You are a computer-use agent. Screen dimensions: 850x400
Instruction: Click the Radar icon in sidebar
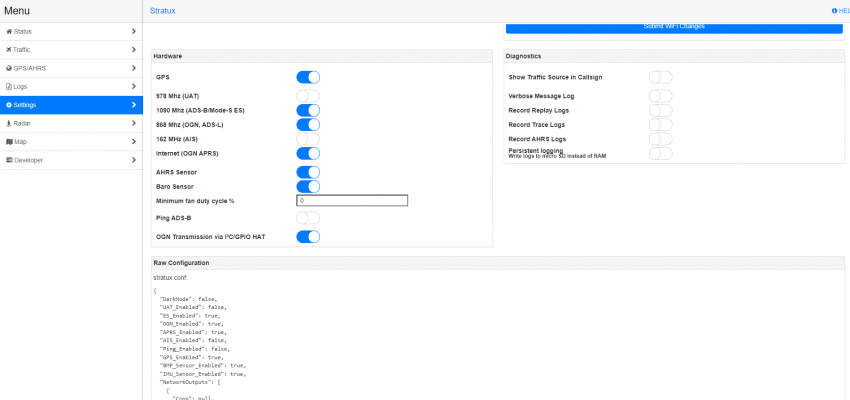pyautogui.click(x=9, y=124)
